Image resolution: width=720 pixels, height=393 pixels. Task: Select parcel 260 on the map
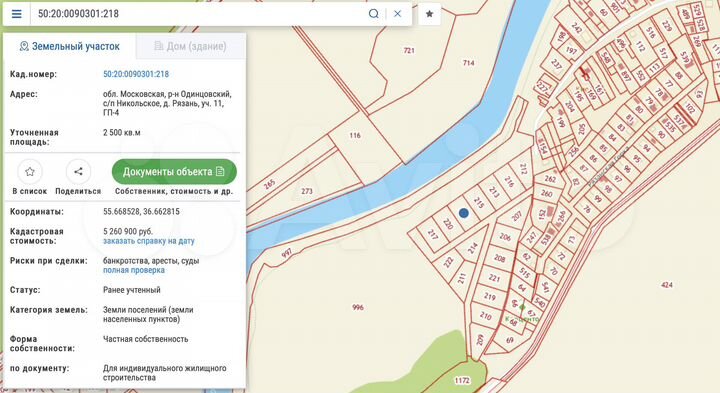point(546,193)
